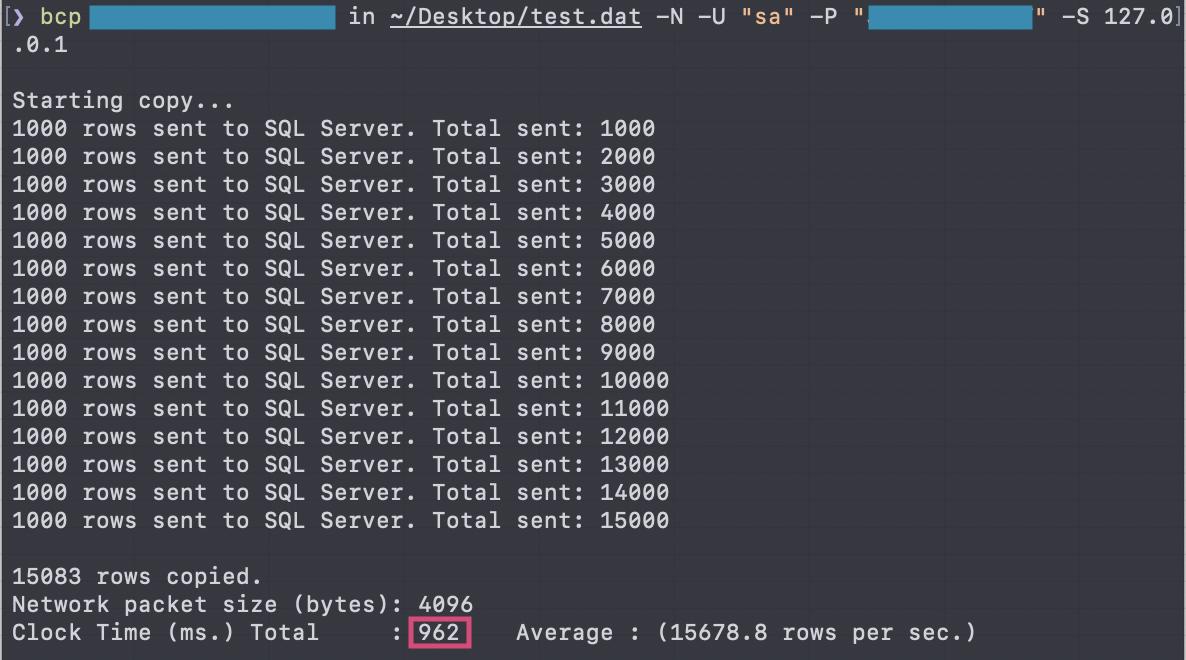Screen dimensions: 1186x660
Task: Click the '15083 rows copied.' line
Action: 137,577
